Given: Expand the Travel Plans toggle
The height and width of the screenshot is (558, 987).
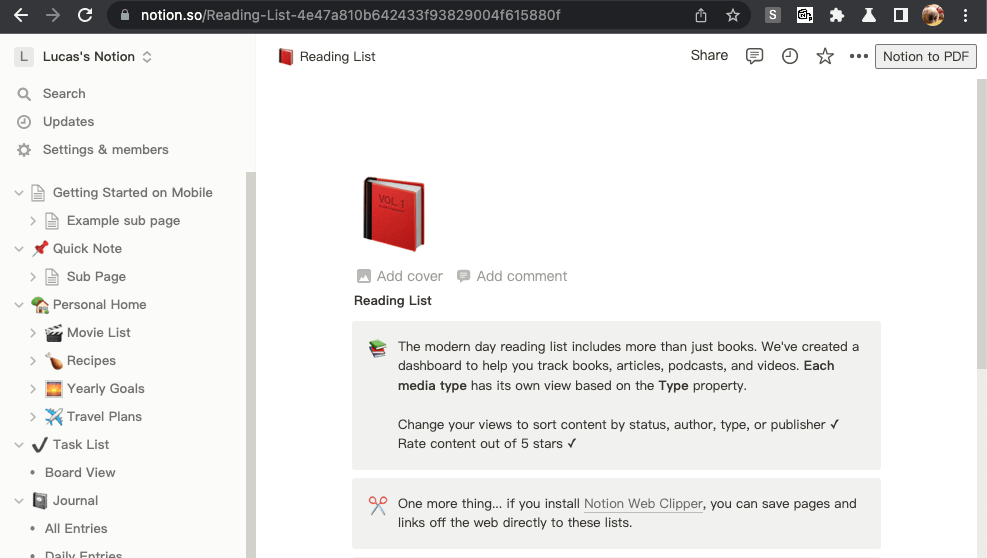Looking at the screenshot, I should (33, 417).
